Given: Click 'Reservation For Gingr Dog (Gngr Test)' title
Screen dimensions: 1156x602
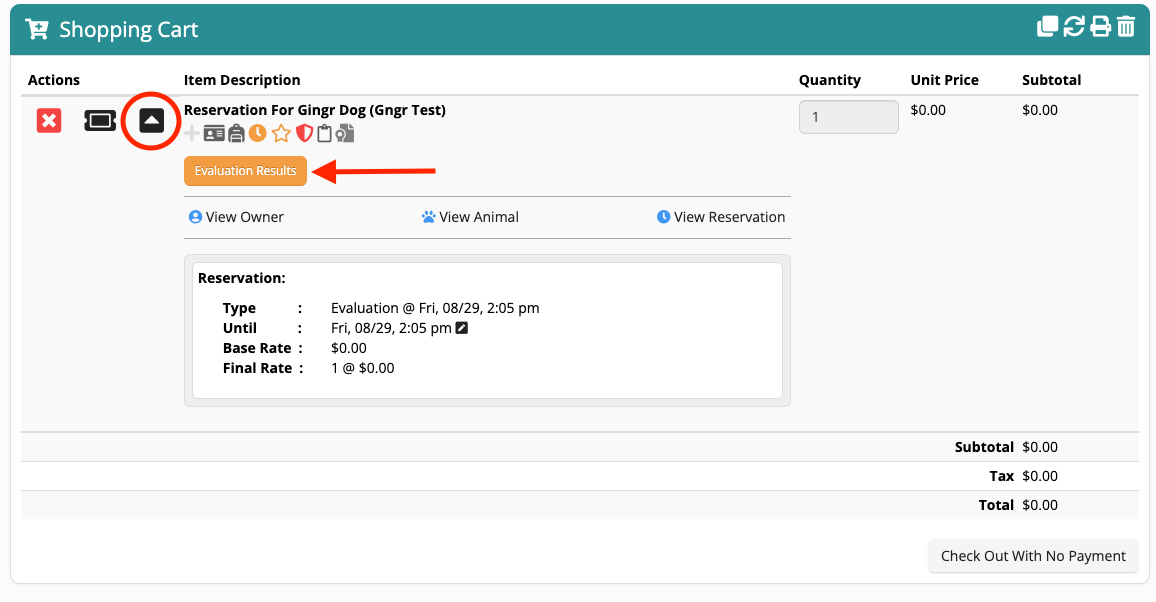Looking at the screenshot, I should pos(315,110).
